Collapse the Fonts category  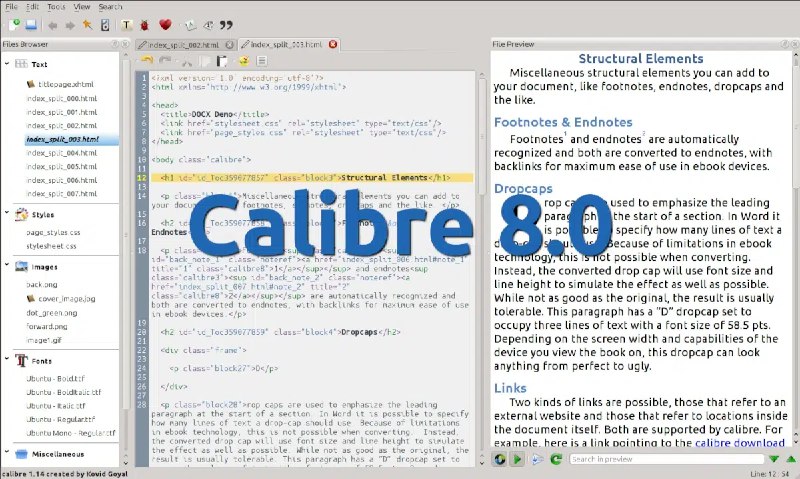point(7,359)
